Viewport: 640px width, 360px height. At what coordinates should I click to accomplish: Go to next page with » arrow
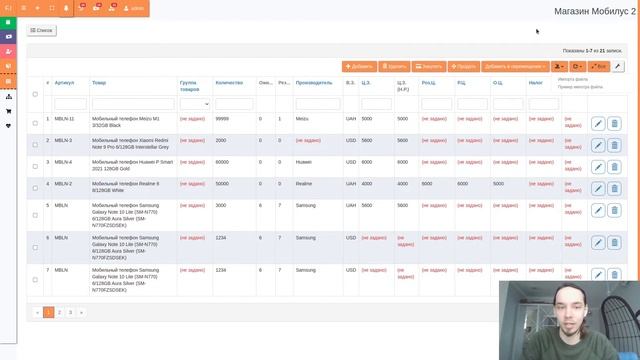(81, 313)
